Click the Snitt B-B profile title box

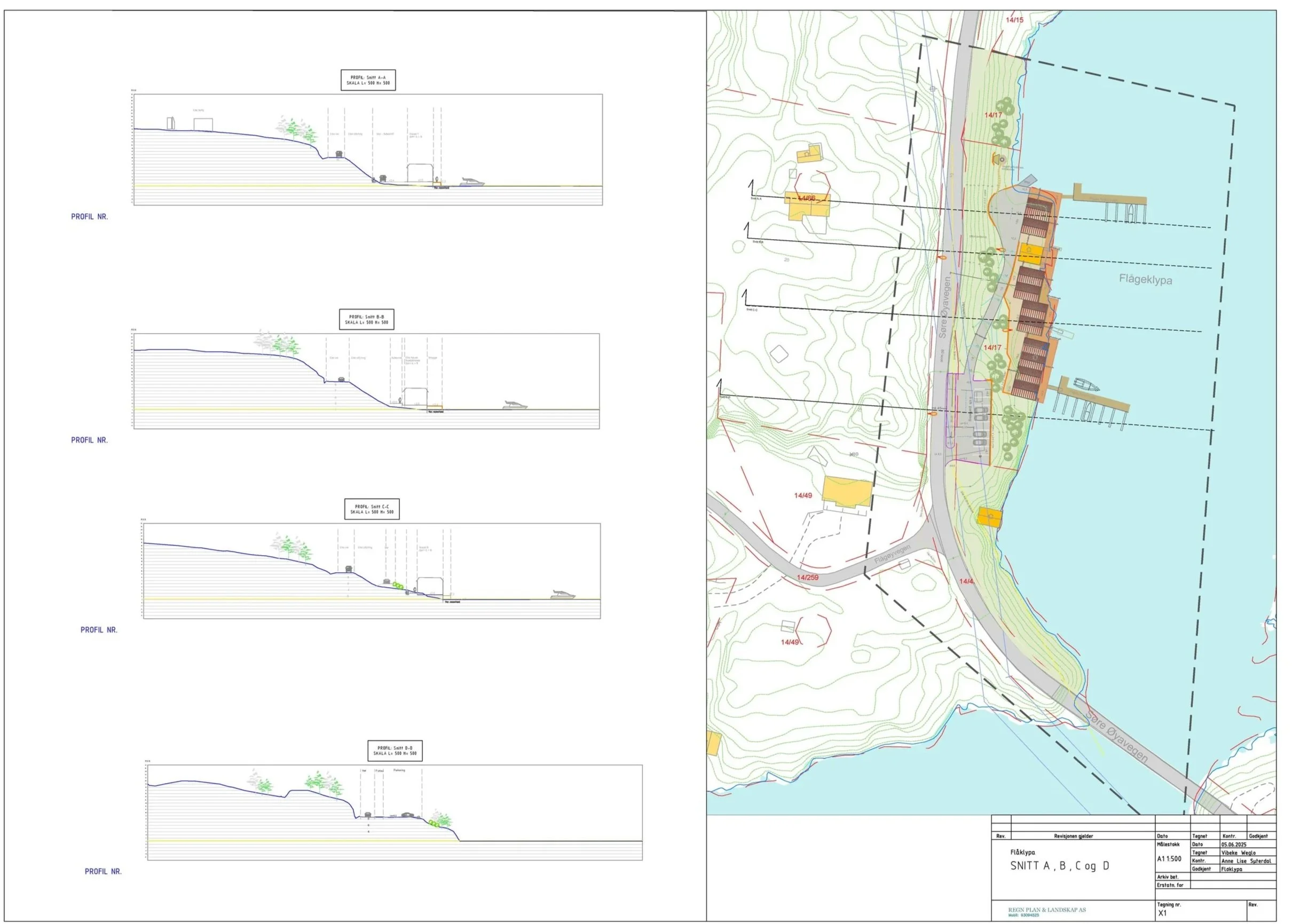coord(366,320)
